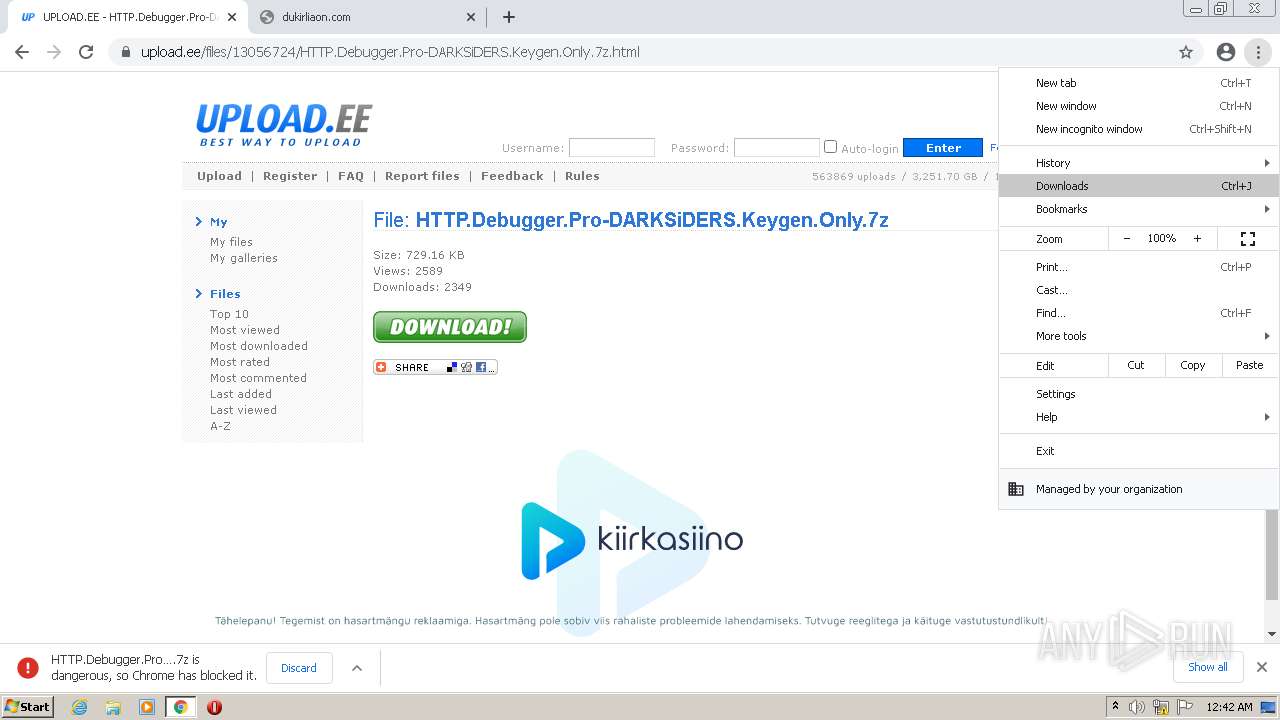Close the downloads bar with the X
Viewport: 1280px width, 720px height.
coord(1262,667)
